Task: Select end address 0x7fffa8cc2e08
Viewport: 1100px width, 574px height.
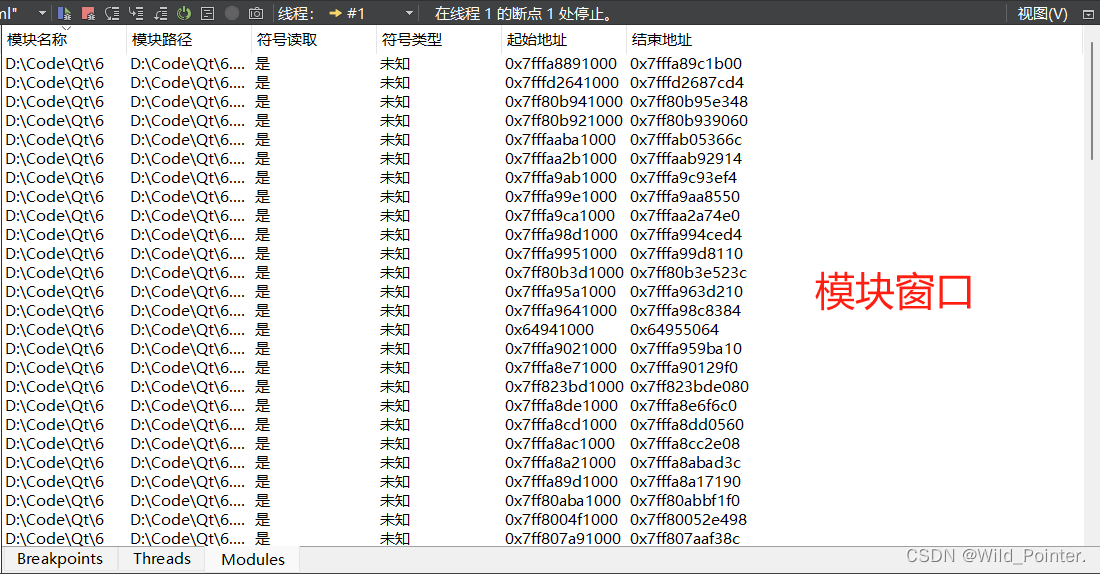Action: point(685,443)
